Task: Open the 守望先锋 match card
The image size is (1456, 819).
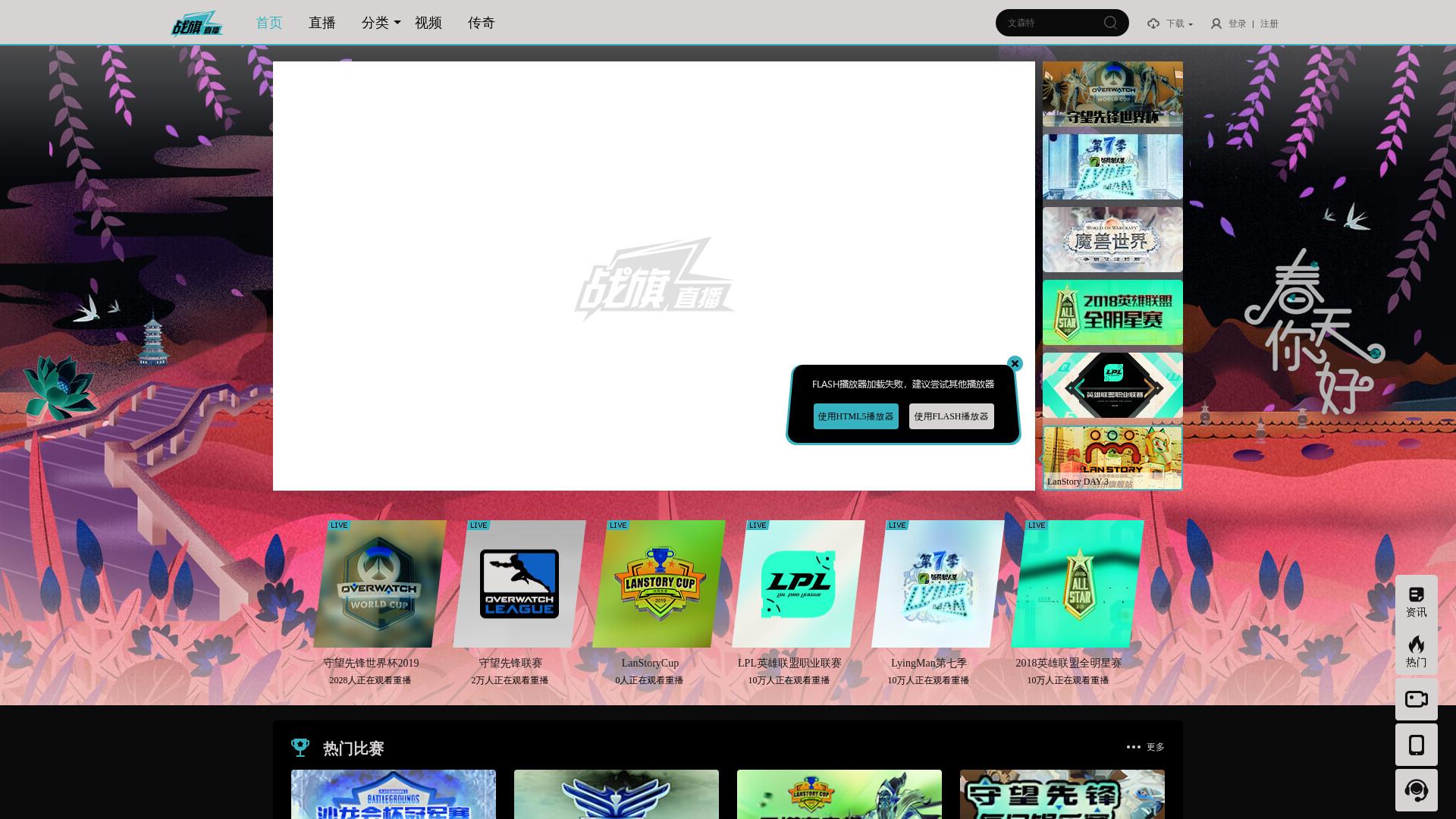Action: [1062, 794]
